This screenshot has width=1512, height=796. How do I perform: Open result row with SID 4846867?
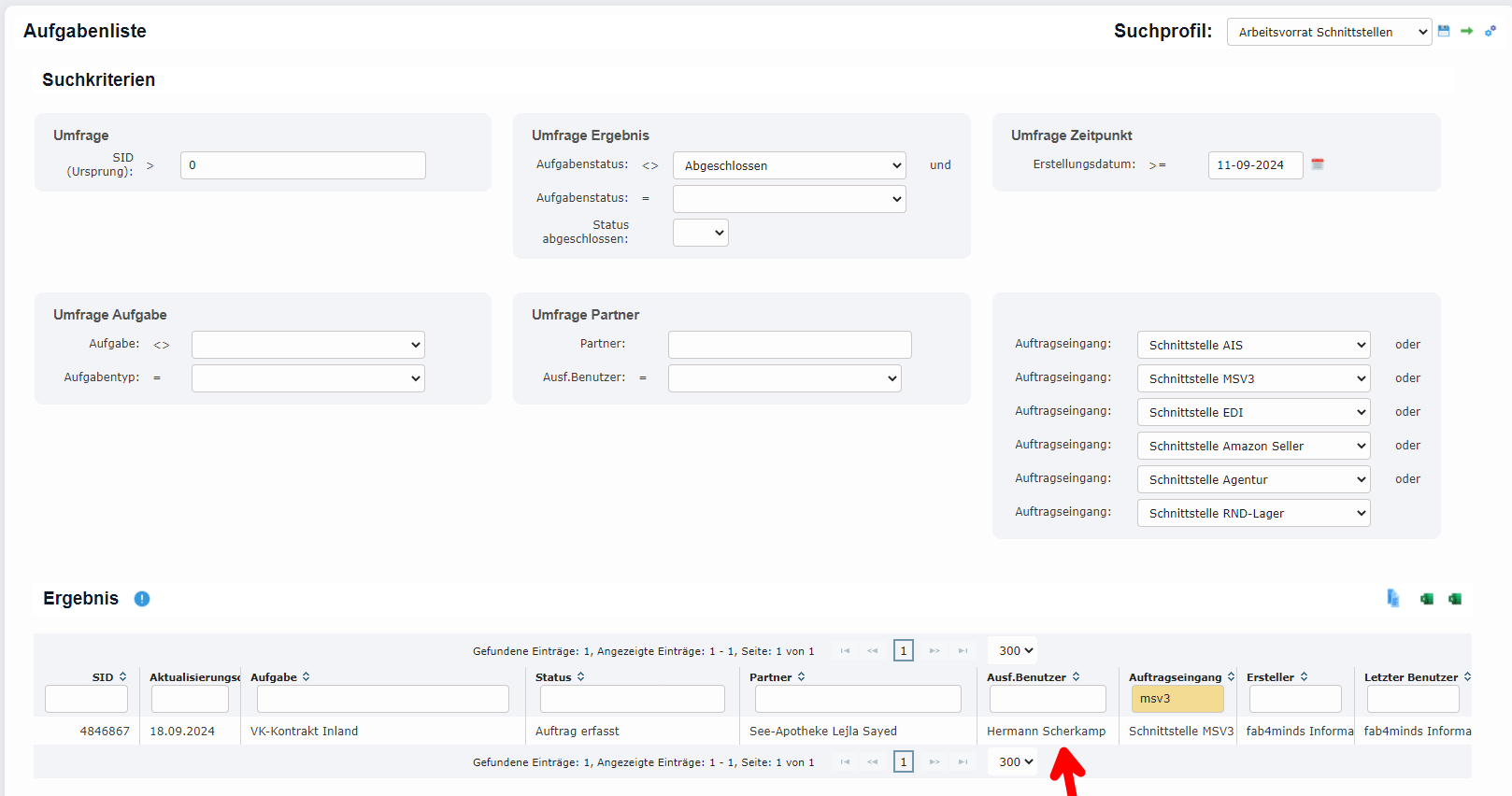pos(105,732)
